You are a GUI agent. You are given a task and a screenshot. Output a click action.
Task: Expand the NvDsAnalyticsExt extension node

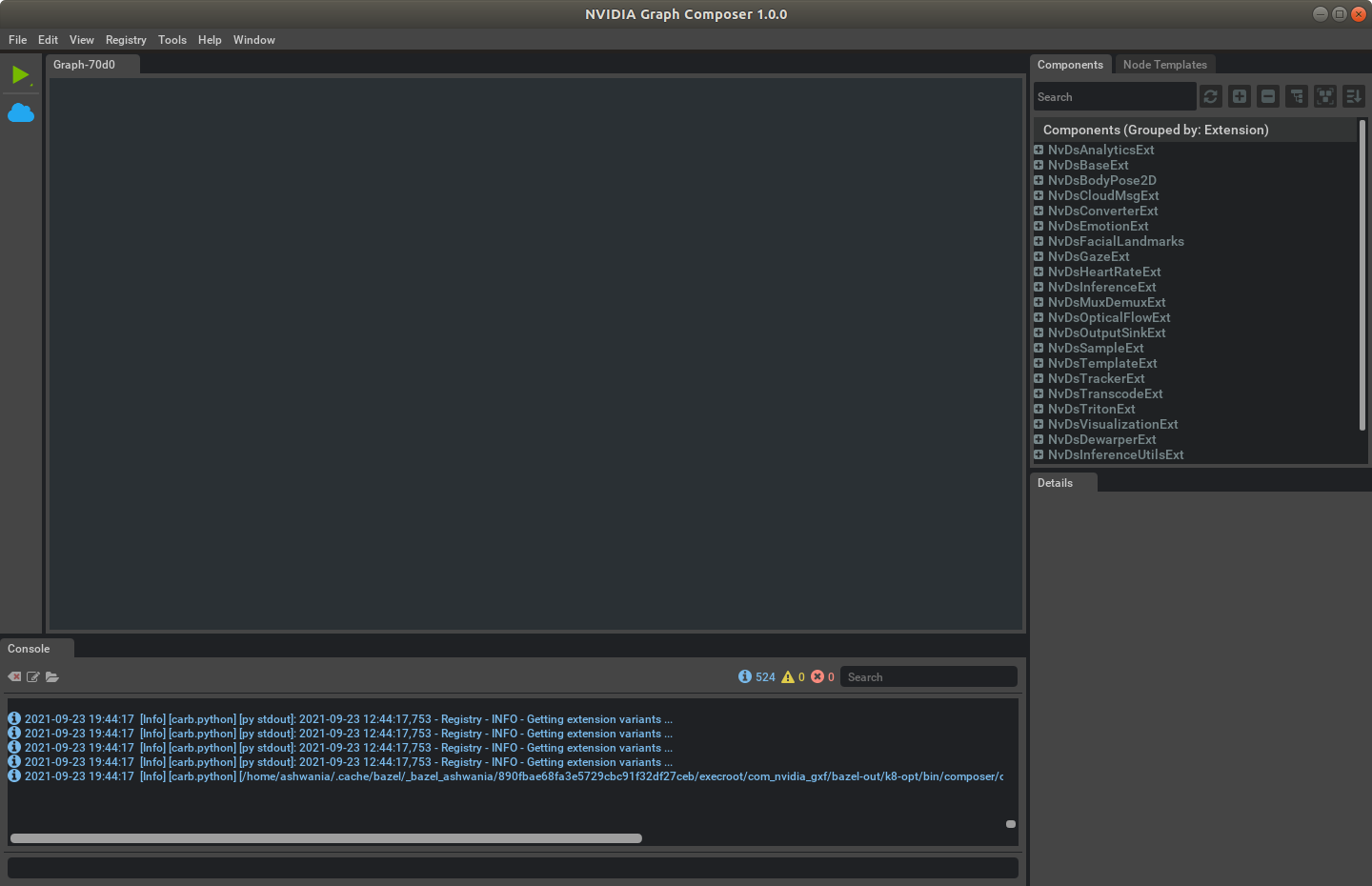click(x=1039, y=150)
